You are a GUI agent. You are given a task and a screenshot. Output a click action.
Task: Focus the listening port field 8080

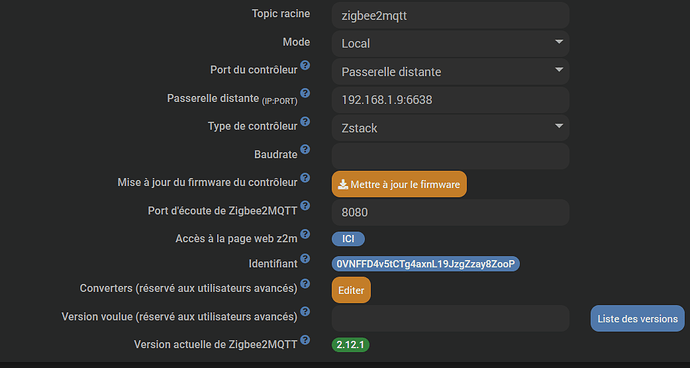click(x=450, y=213)
